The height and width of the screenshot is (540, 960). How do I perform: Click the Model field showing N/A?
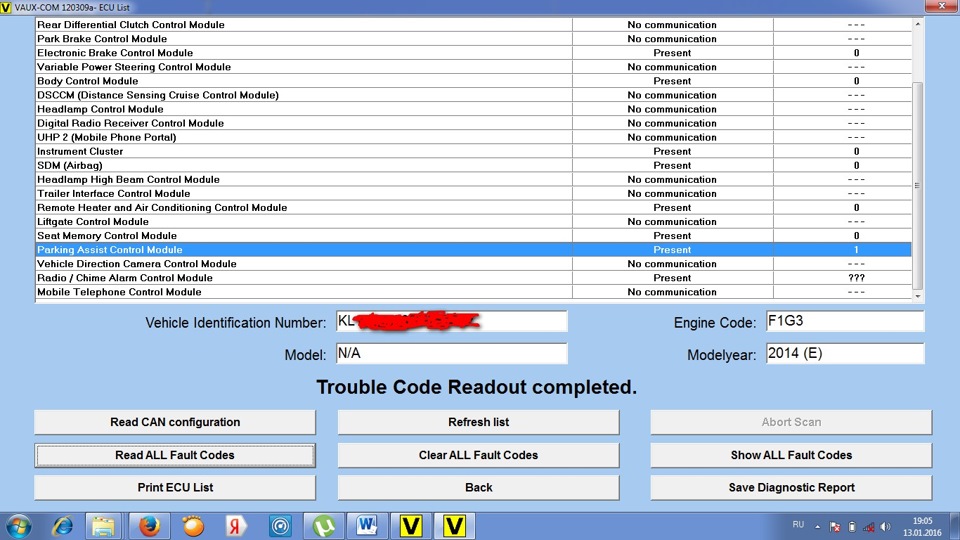(x=452, y=353)
